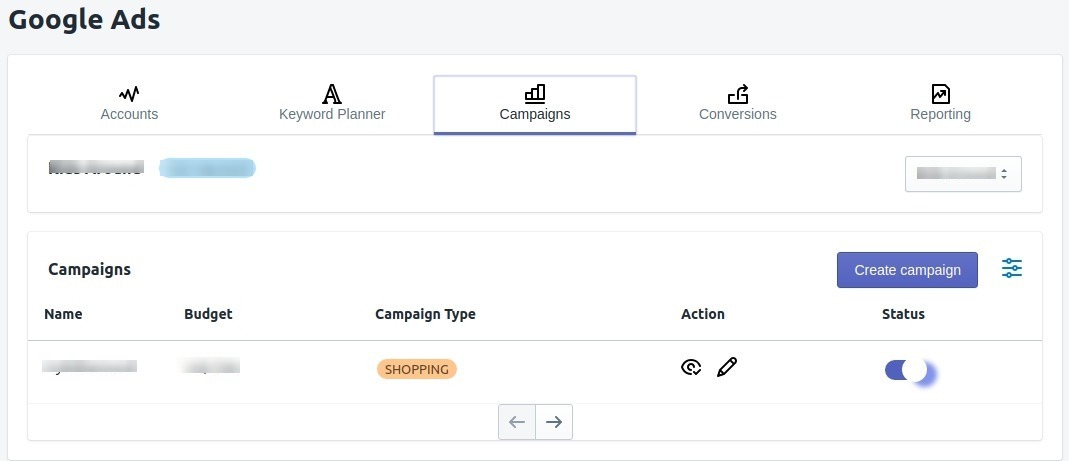Click the Conversions share icon
1069x461 pixels.
click(738, 93)
